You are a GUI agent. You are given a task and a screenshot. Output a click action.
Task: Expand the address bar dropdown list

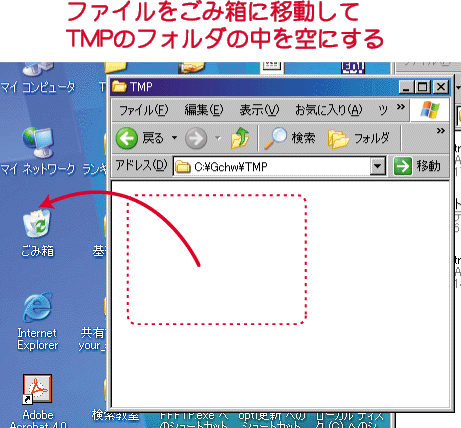(377, 166)
